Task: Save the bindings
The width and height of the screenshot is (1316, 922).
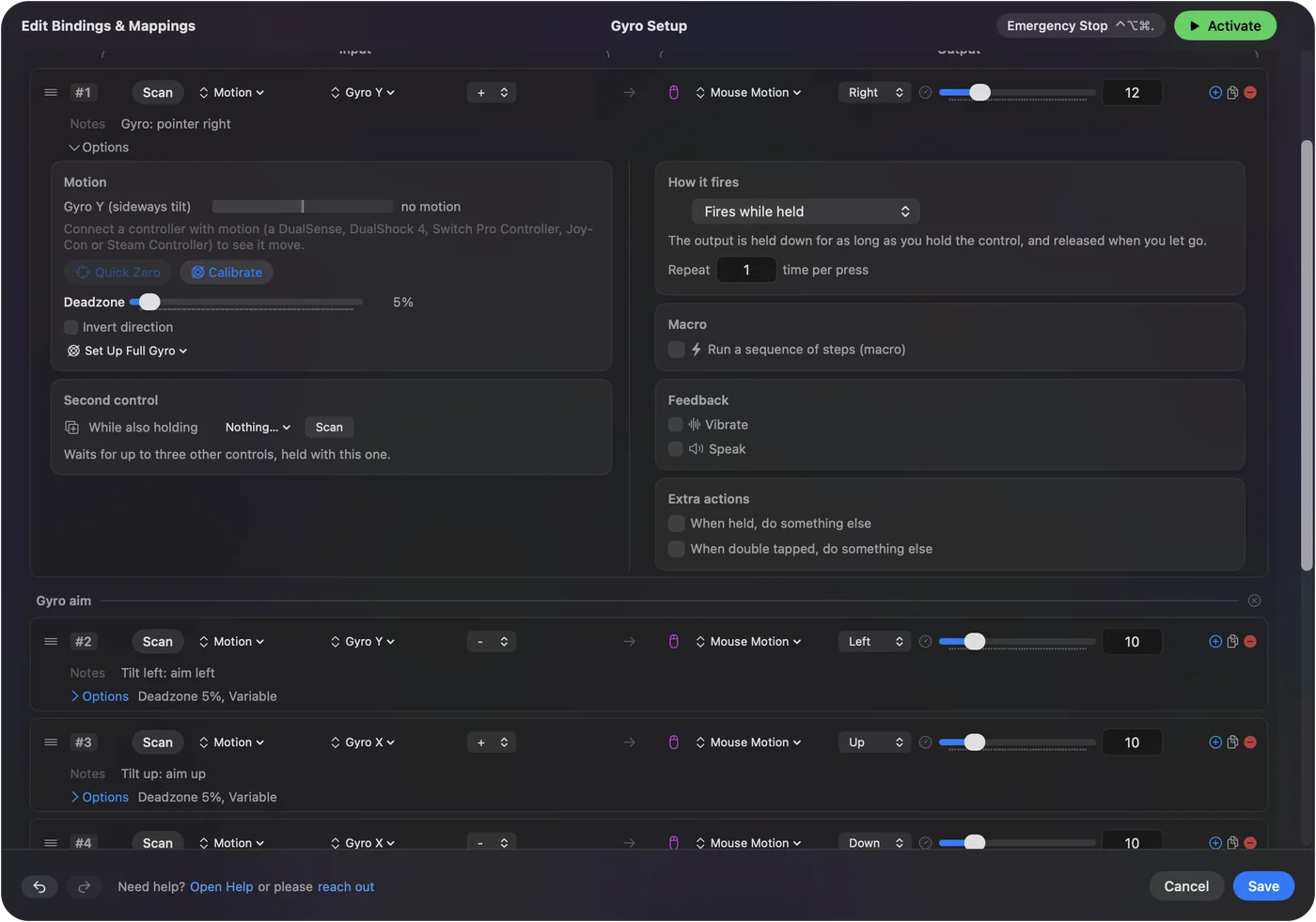Action: point(1263,886)
